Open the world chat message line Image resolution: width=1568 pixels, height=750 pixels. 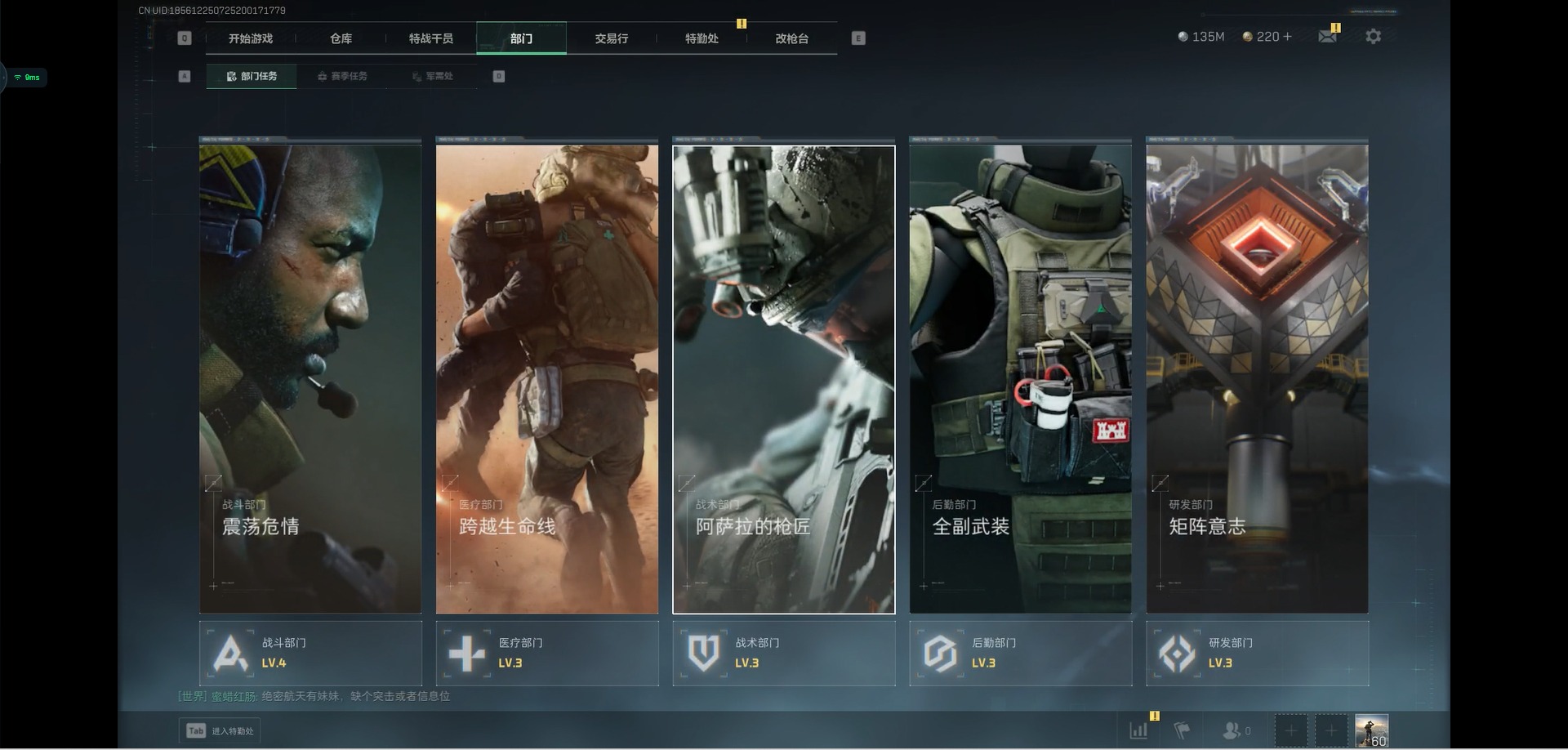tap(314, 696)
